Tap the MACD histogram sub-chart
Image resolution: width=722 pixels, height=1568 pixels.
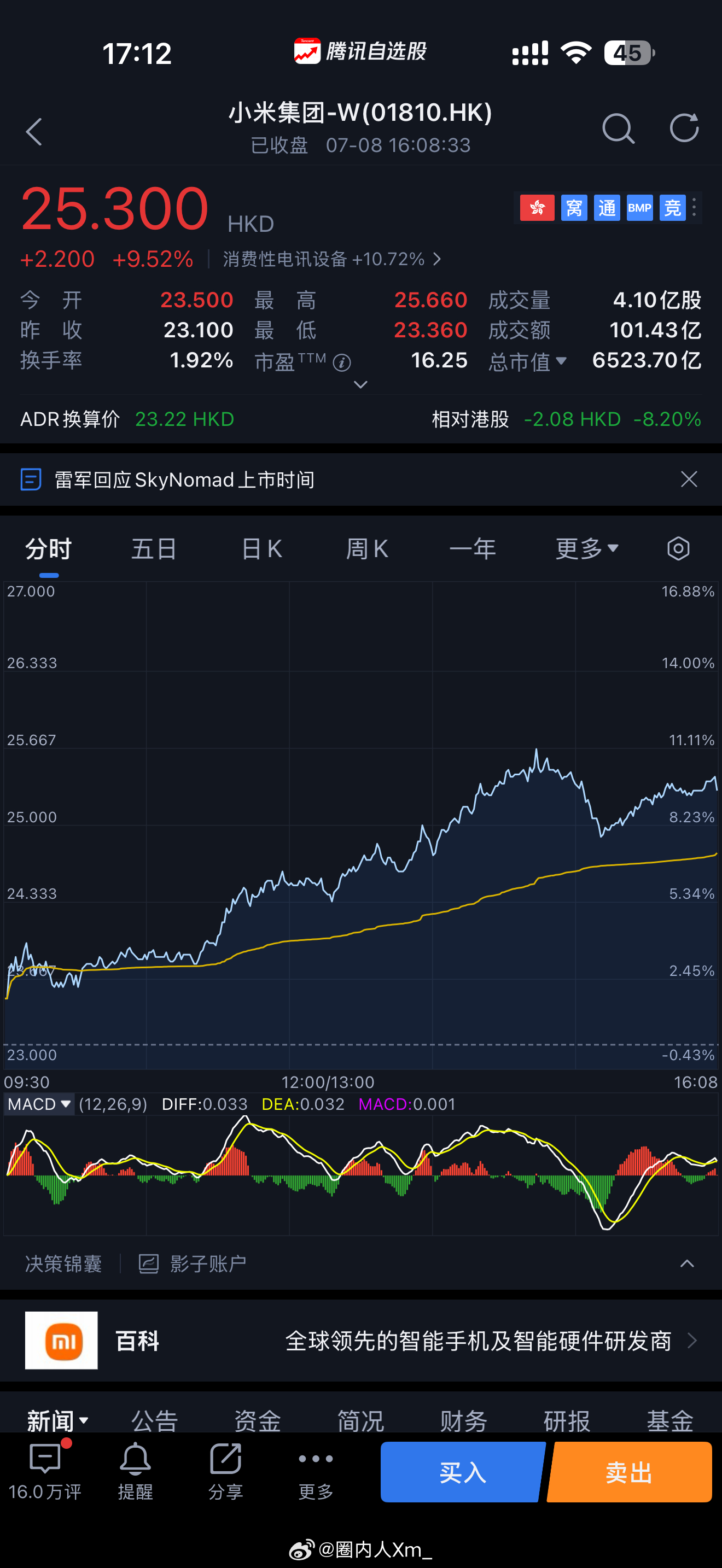click(x=361, y=1175)
